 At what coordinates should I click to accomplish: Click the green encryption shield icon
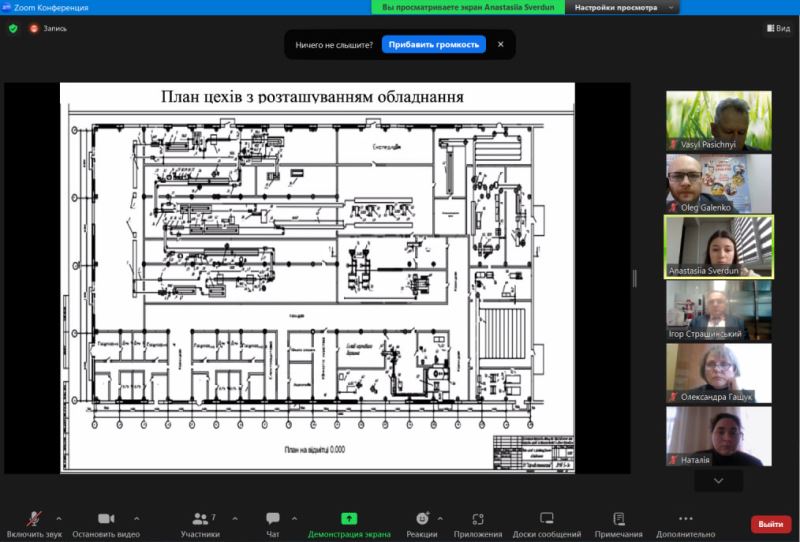(13, 28)
